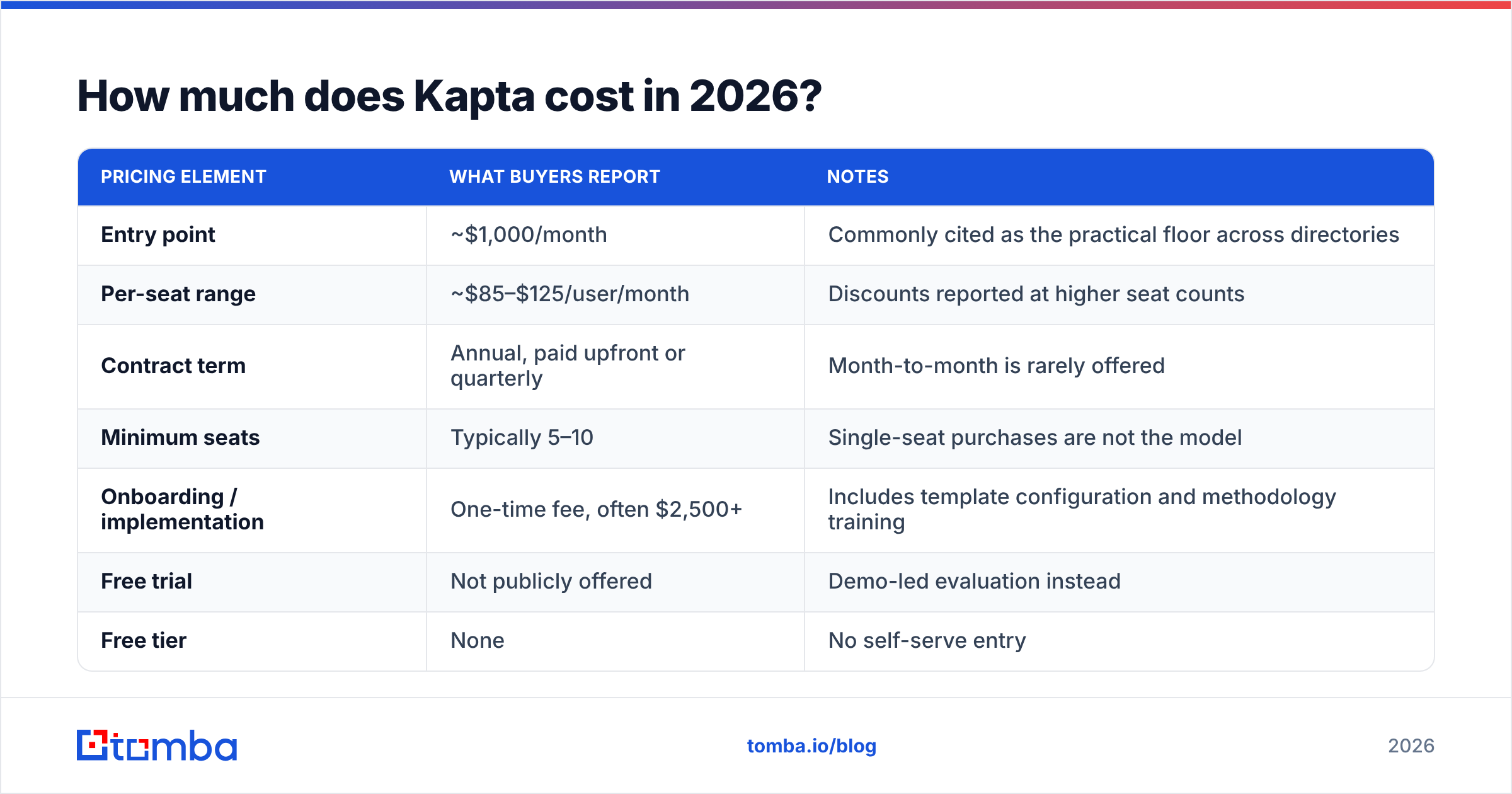Image resolution: width=1512 pixels, height=794 pixels.
Task: Click "Demo-led evaluation instead" note
Action: pos(974,582)
